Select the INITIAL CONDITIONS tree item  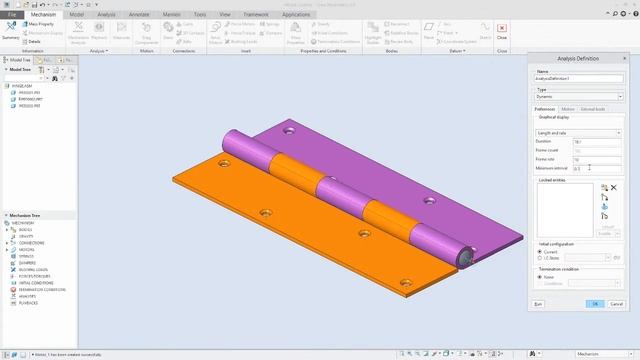[x=36, y=283]
